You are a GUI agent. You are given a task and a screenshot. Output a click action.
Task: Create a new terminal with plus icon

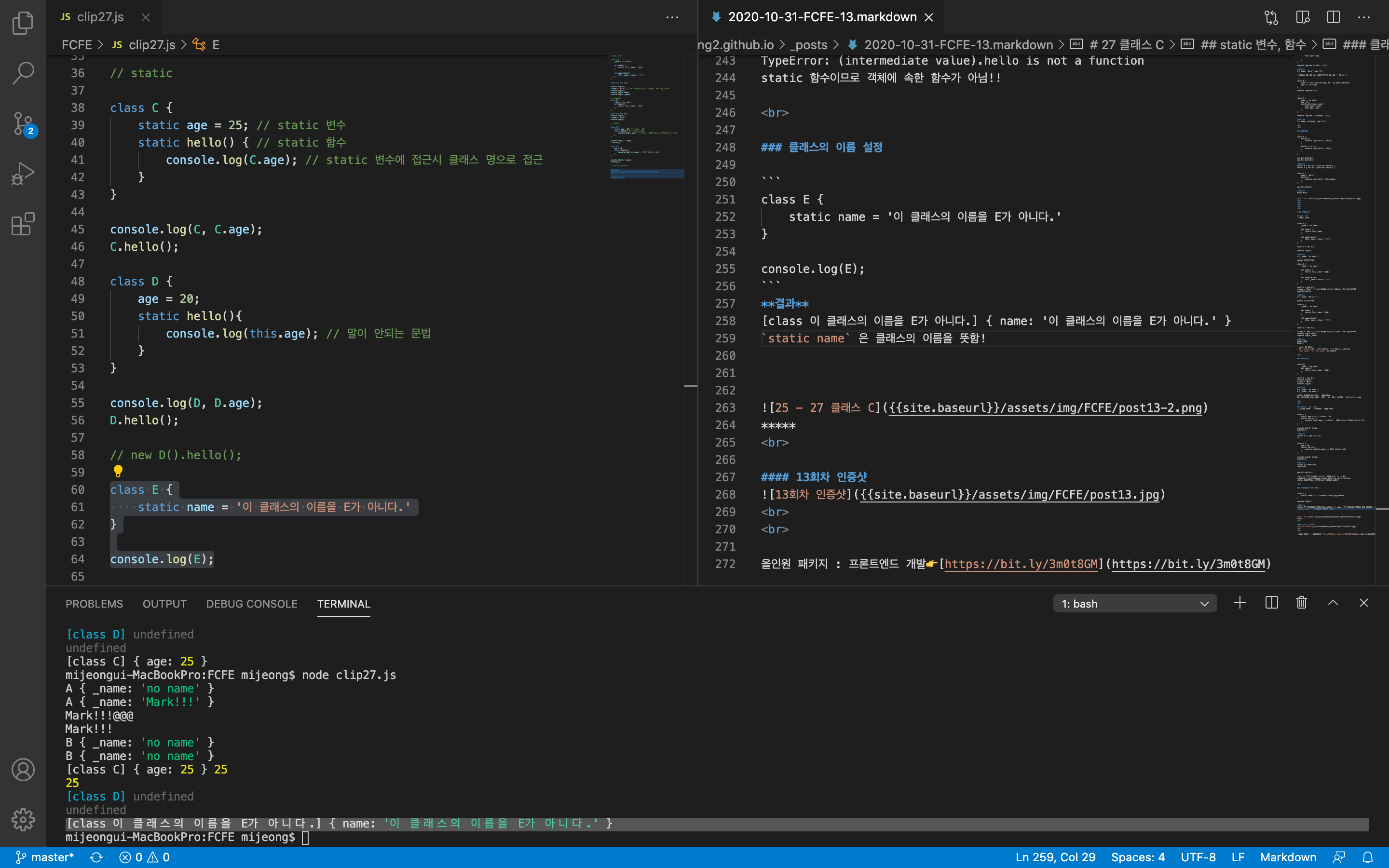[x=1240, y=603]
